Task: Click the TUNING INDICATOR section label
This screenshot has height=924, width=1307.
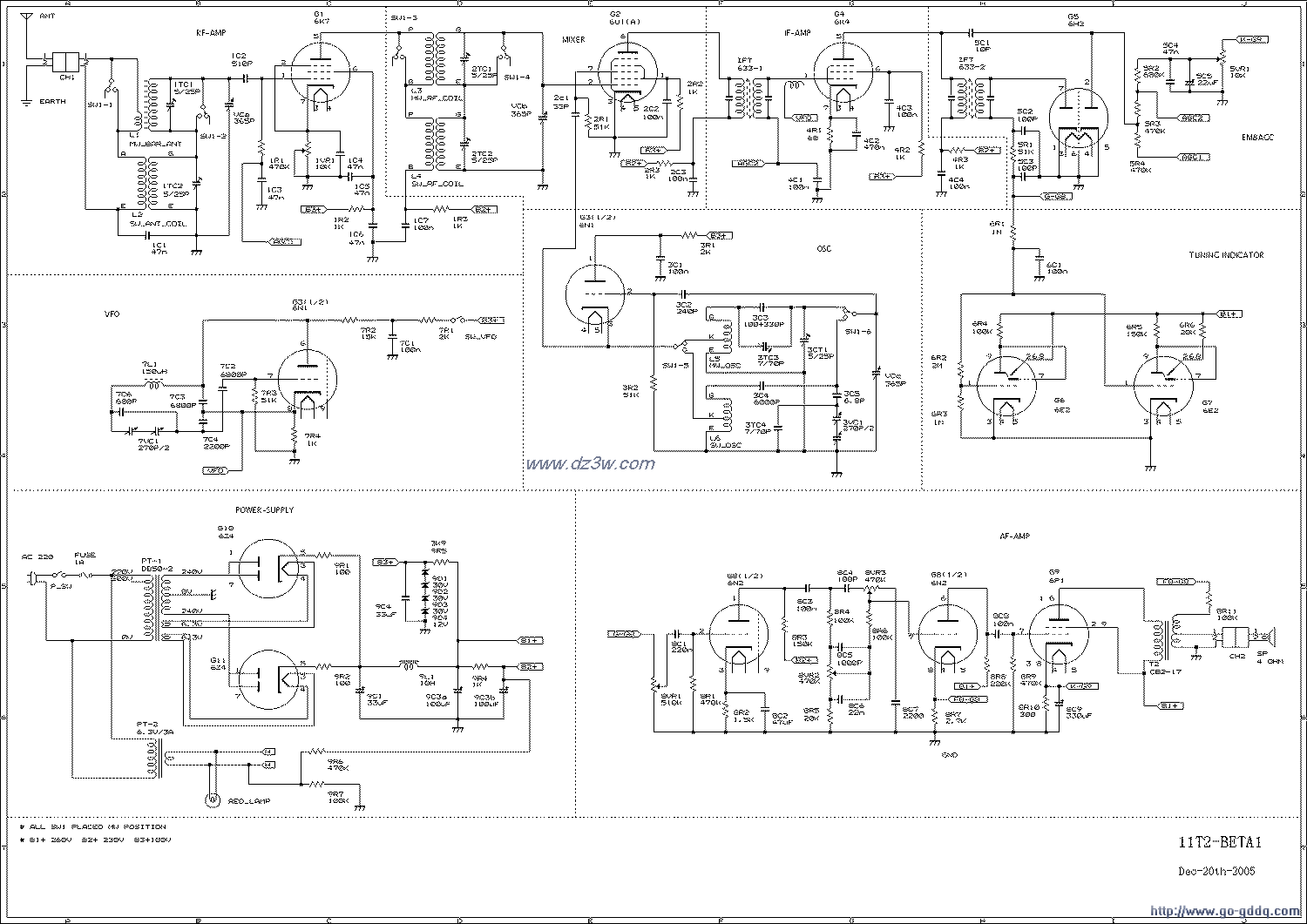Action: pyautogui.click(x=1226, y=255)
